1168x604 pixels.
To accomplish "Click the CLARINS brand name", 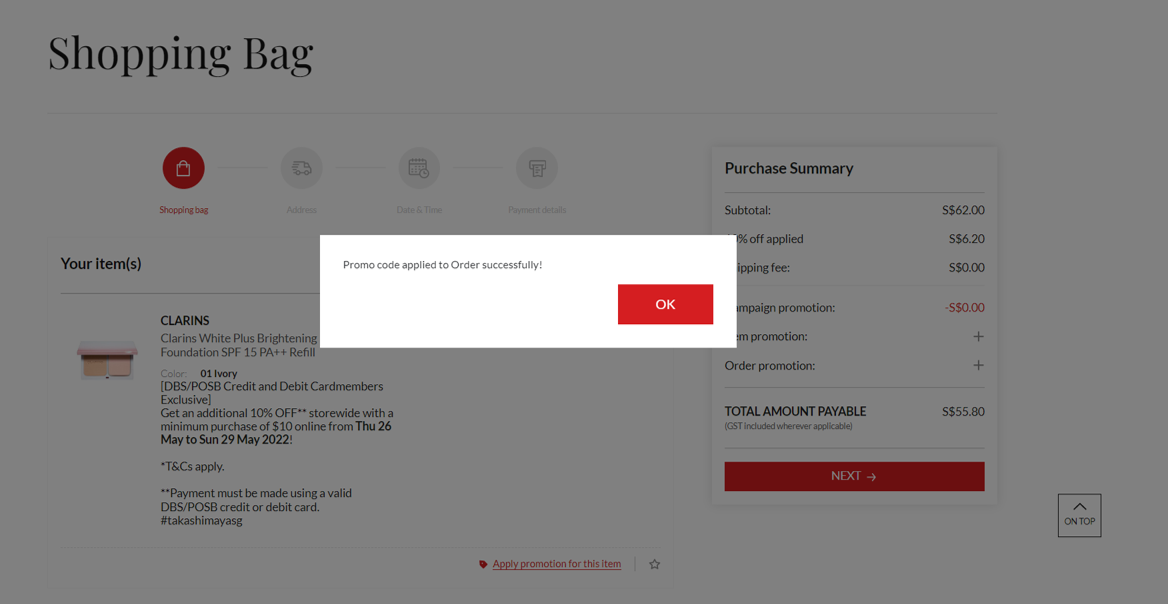I will [185, 321].
